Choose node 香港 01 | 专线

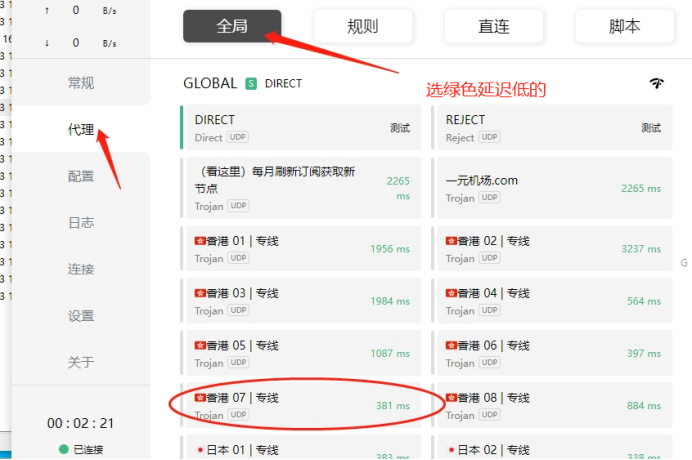pos(301,249)
